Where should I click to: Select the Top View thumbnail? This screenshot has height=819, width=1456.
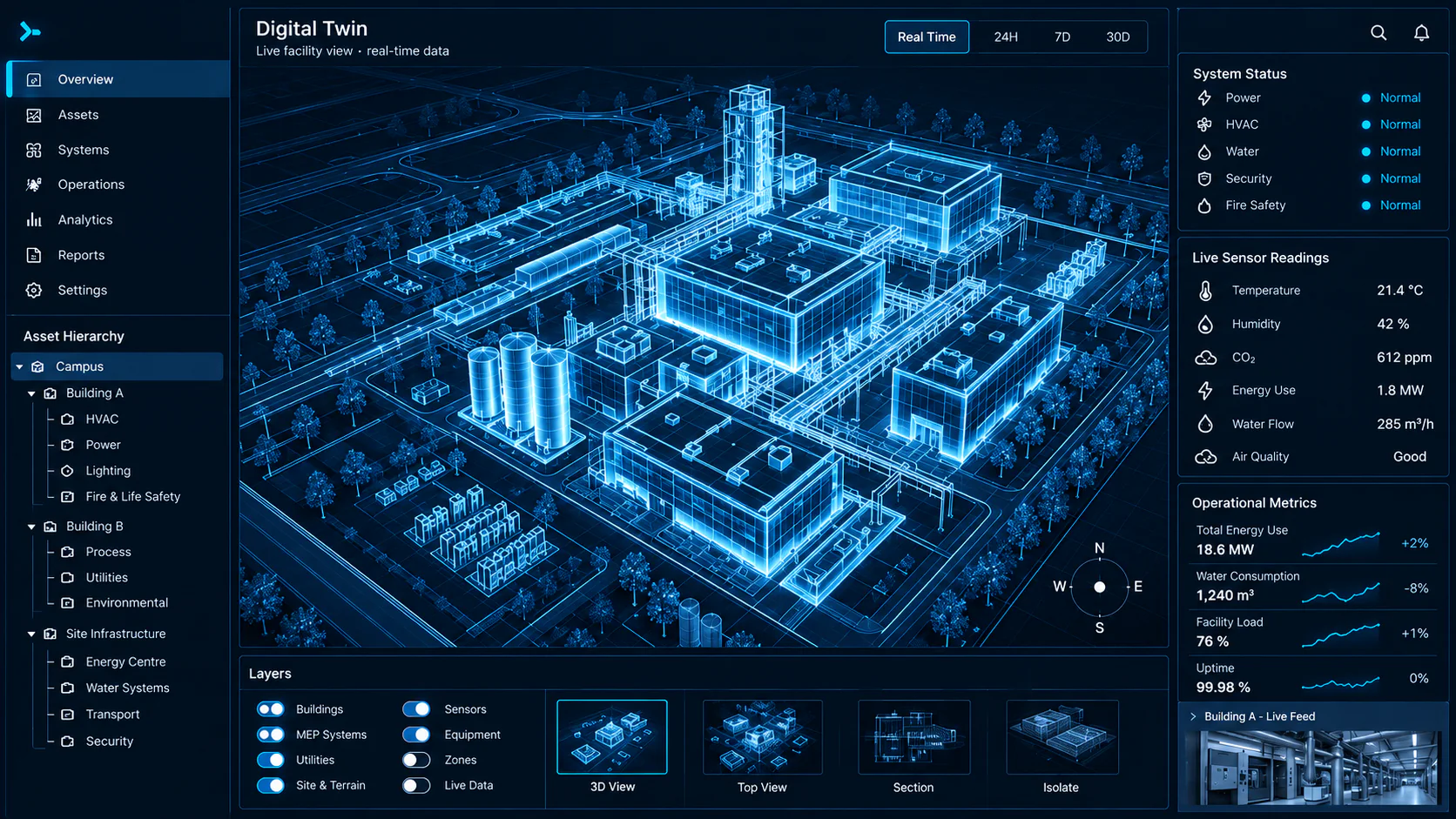(x=762, y=737)
